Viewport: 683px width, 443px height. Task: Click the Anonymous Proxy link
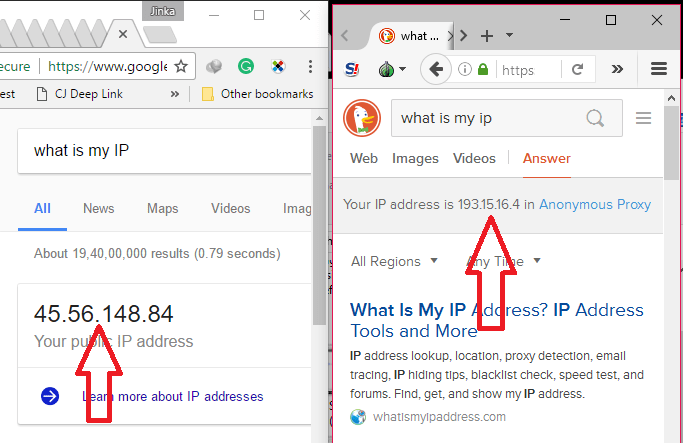point(595,204)
